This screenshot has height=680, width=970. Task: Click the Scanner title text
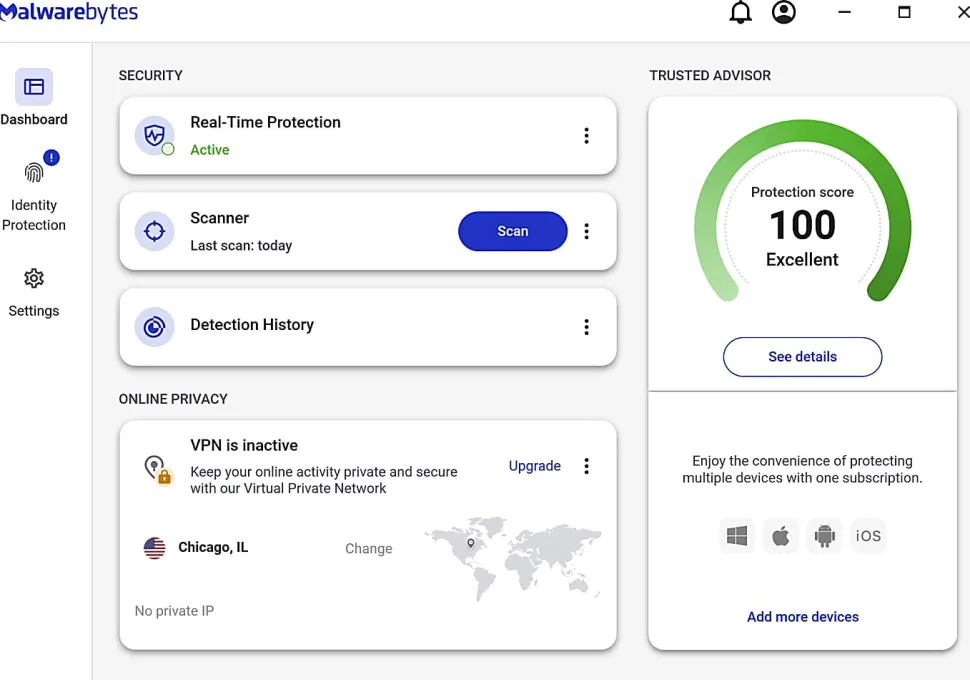tap(220, 218)
